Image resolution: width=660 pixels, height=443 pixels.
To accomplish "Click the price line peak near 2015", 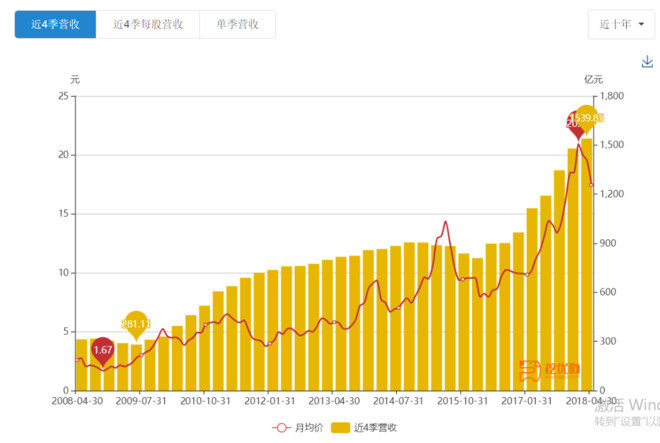I will pos(445,222).
